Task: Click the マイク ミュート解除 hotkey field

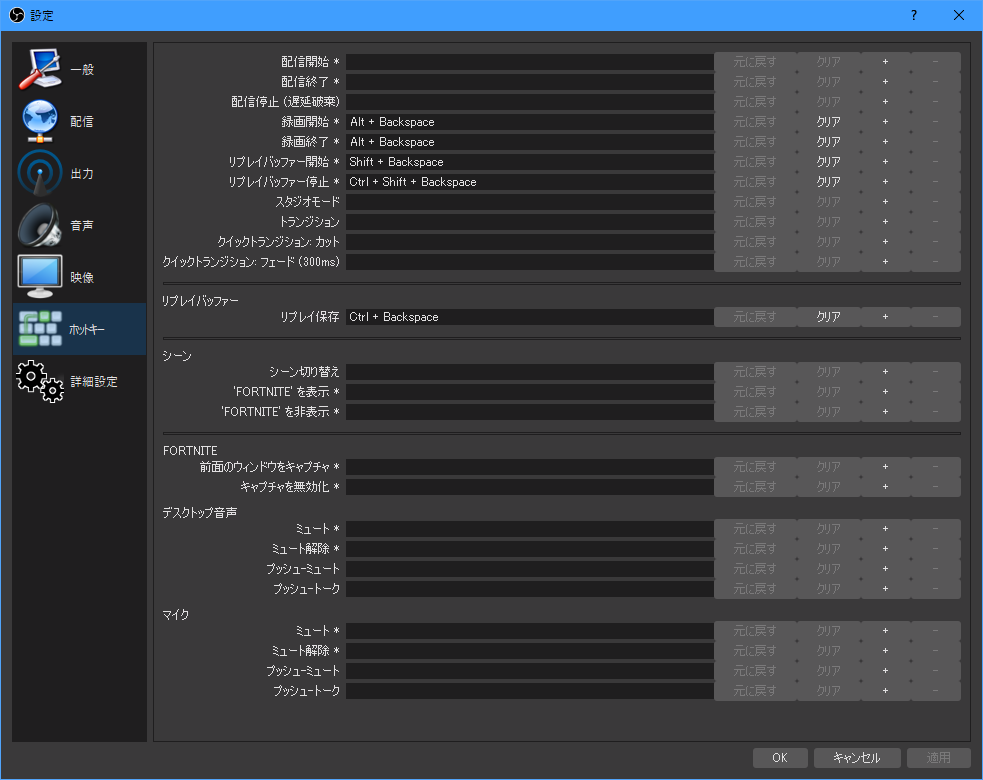Action: click(x=530, y=651)
